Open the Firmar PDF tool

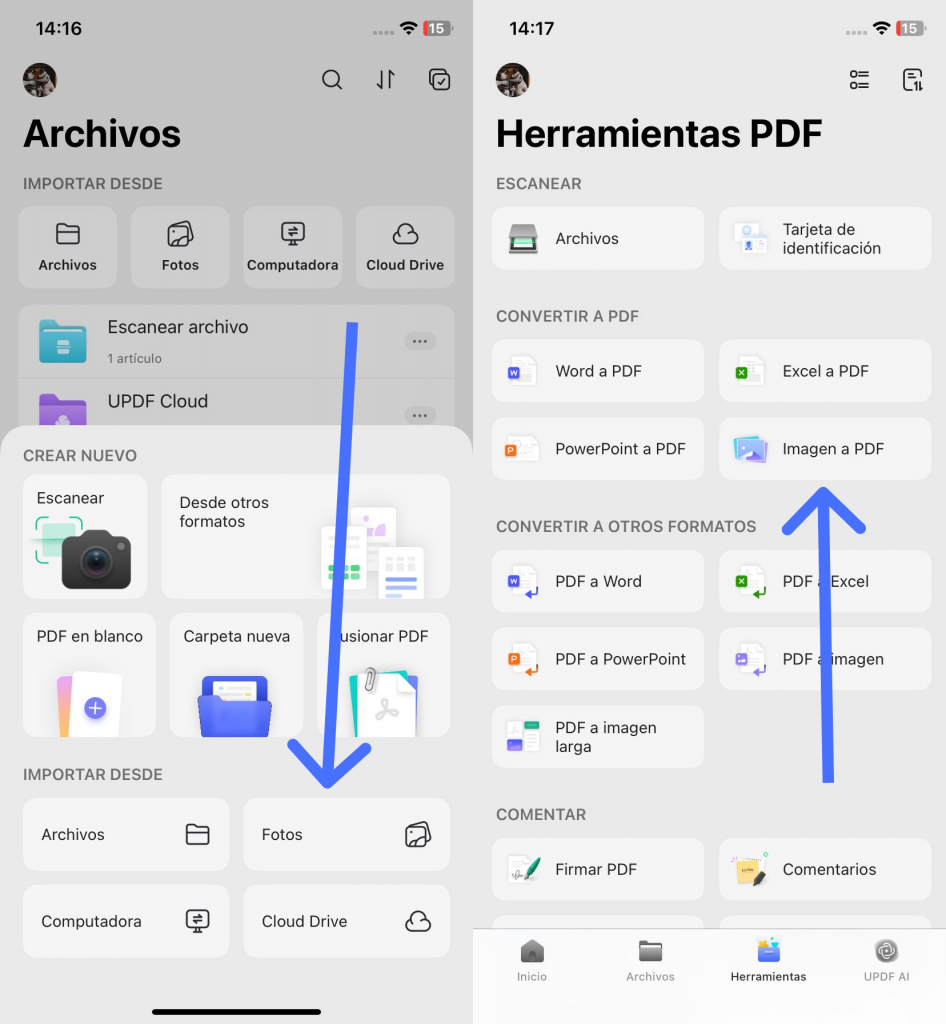point(598,869)
